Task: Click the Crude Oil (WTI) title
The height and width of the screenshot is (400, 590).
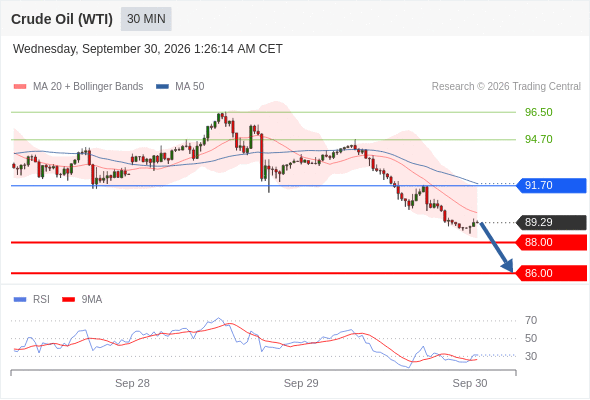Action: [62, 19]
